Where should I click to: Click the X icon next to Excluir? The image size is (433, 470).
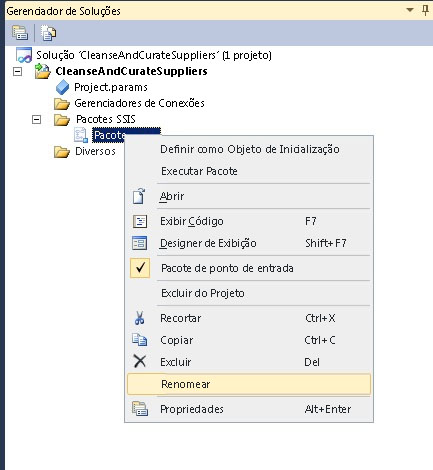coord(140,361)
